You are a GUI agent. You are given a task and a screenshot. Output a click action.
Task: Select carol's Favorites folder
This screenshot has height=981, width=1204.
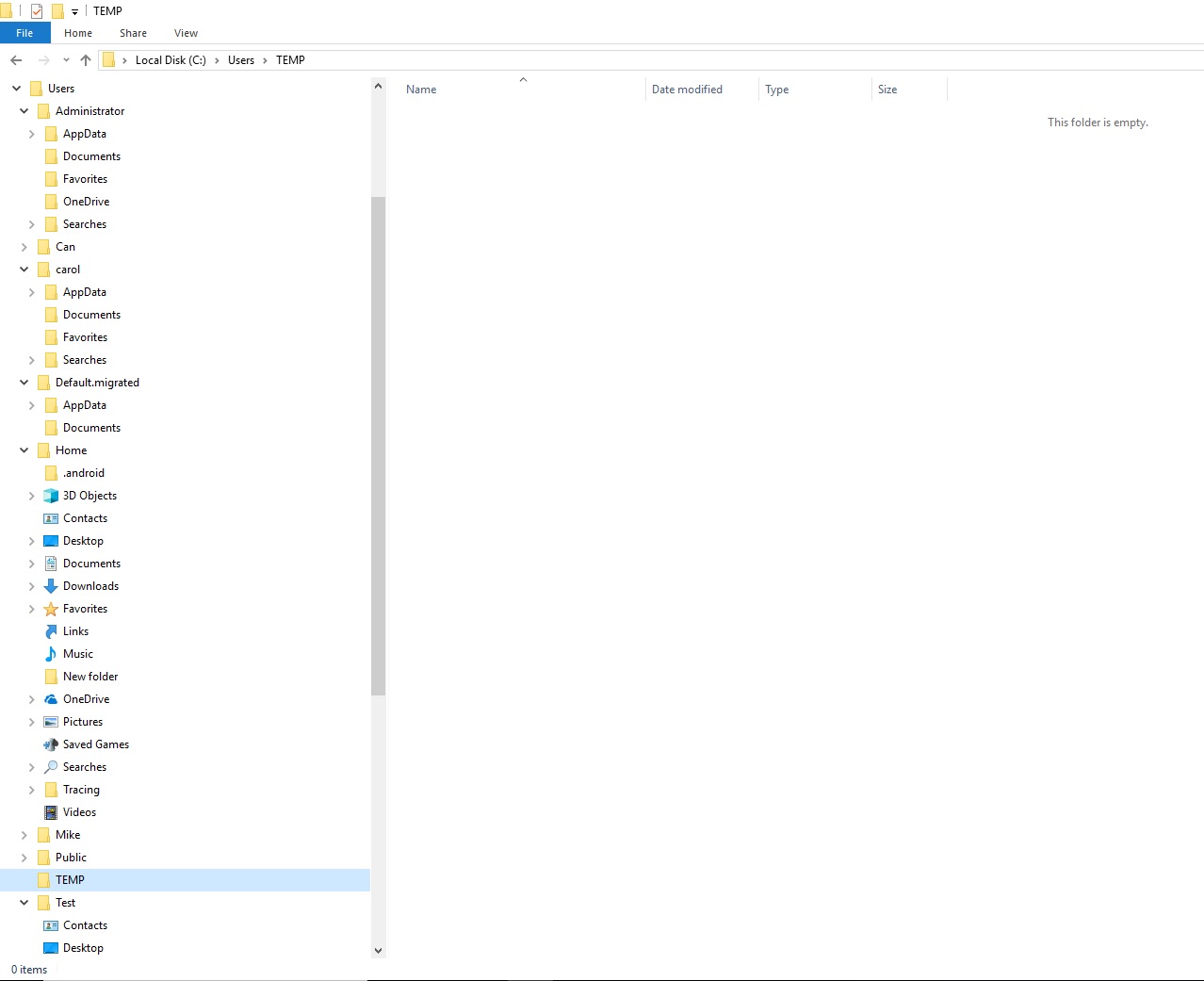tap(85, 337)
